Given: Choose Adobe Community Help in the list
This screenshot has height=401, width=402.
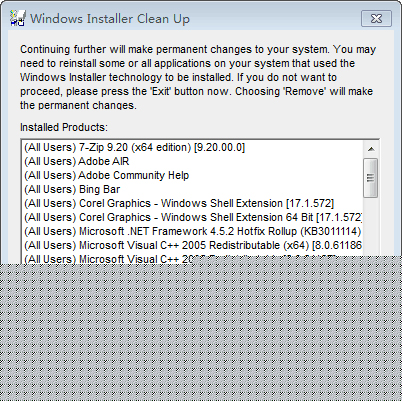Looking at the screenshot, I should 193,175.
